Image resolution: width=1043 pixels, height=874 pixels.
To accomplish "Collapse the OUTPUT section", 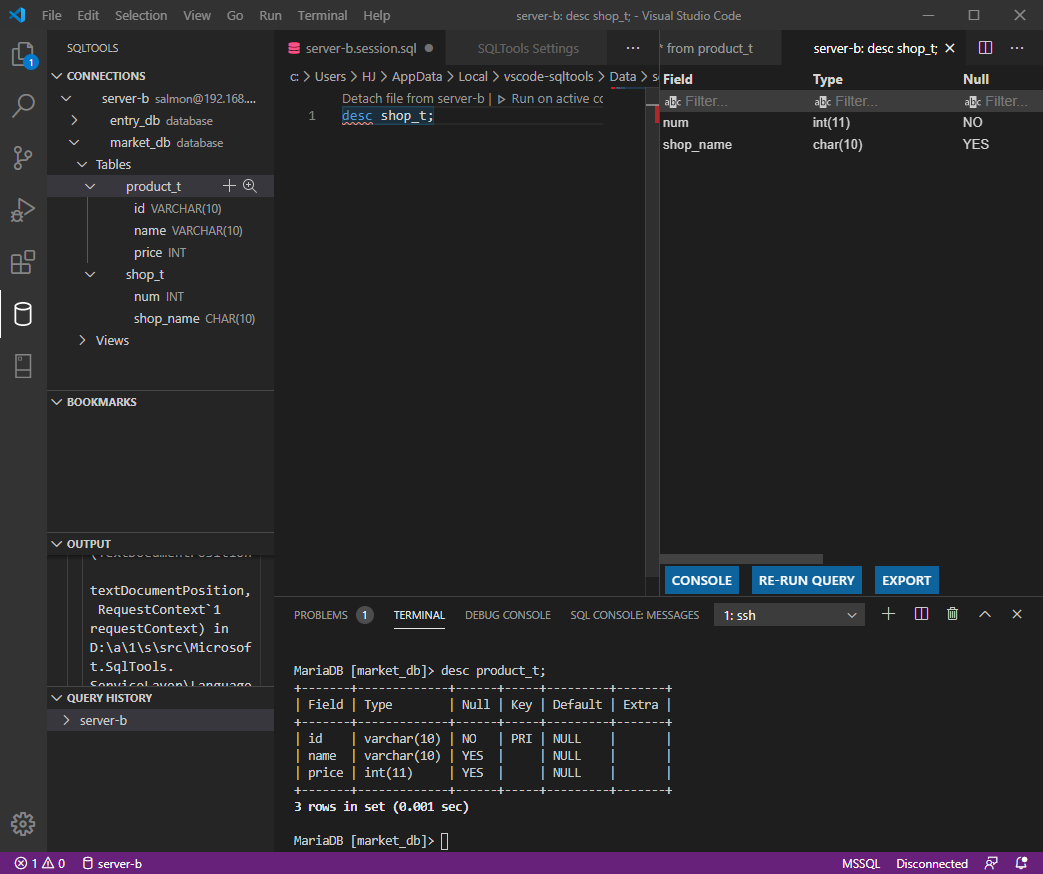I will click(x=57, y=543).
